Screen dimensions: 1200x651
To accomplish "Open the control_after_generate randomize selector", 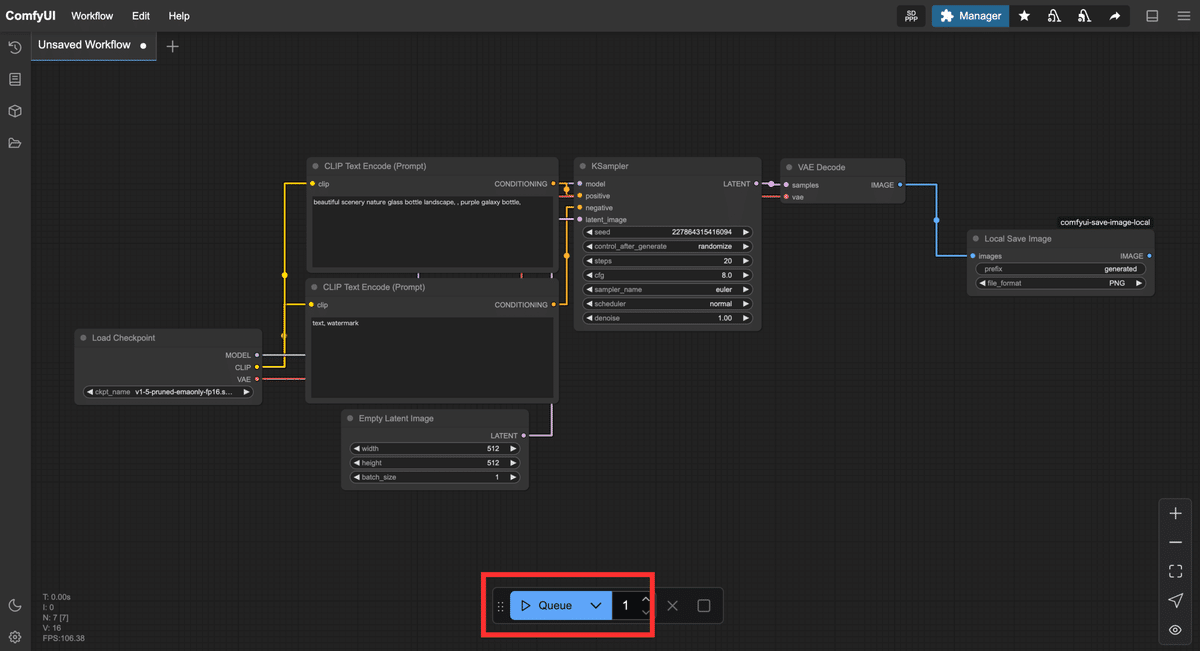I will tap(668, 246).
